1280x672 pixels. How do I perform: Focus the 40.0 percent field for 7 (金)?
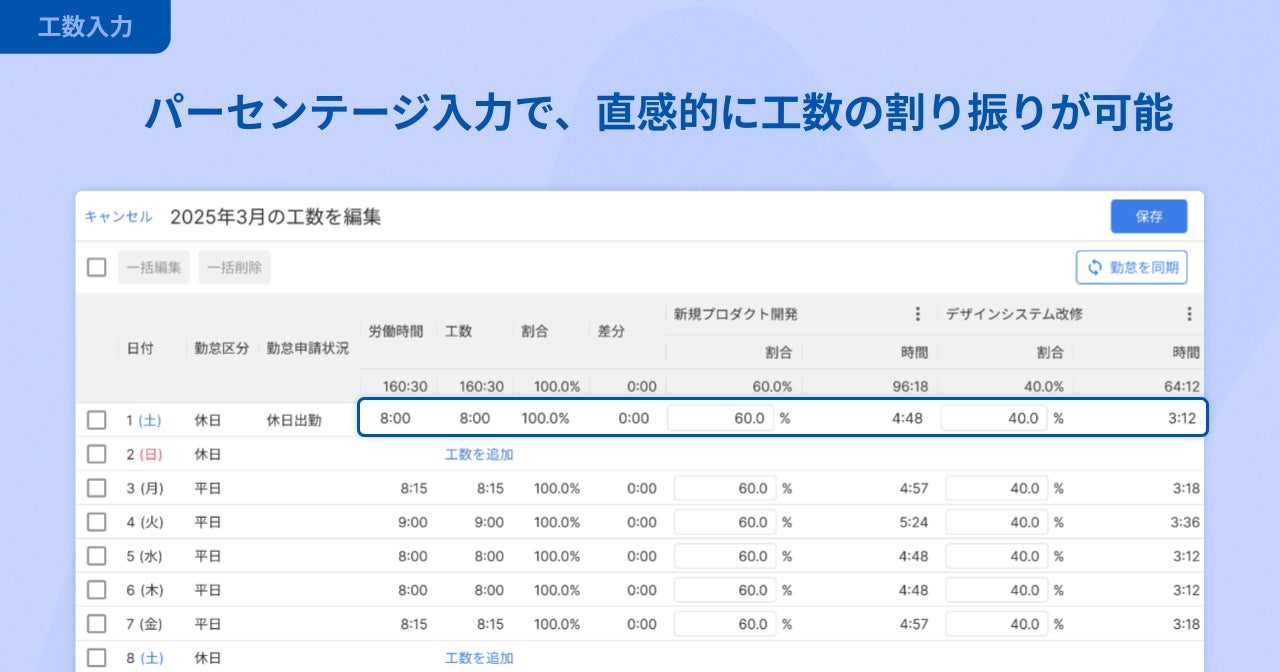click(x=997, y=624)
